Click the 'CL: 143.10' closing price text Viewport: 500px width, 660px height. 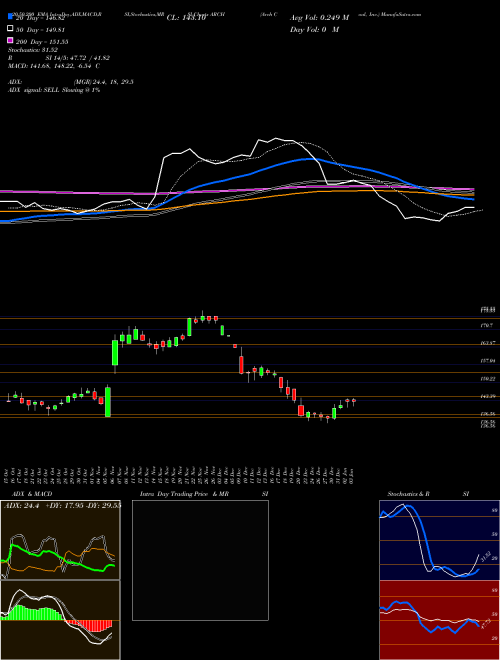coord(186,18)
